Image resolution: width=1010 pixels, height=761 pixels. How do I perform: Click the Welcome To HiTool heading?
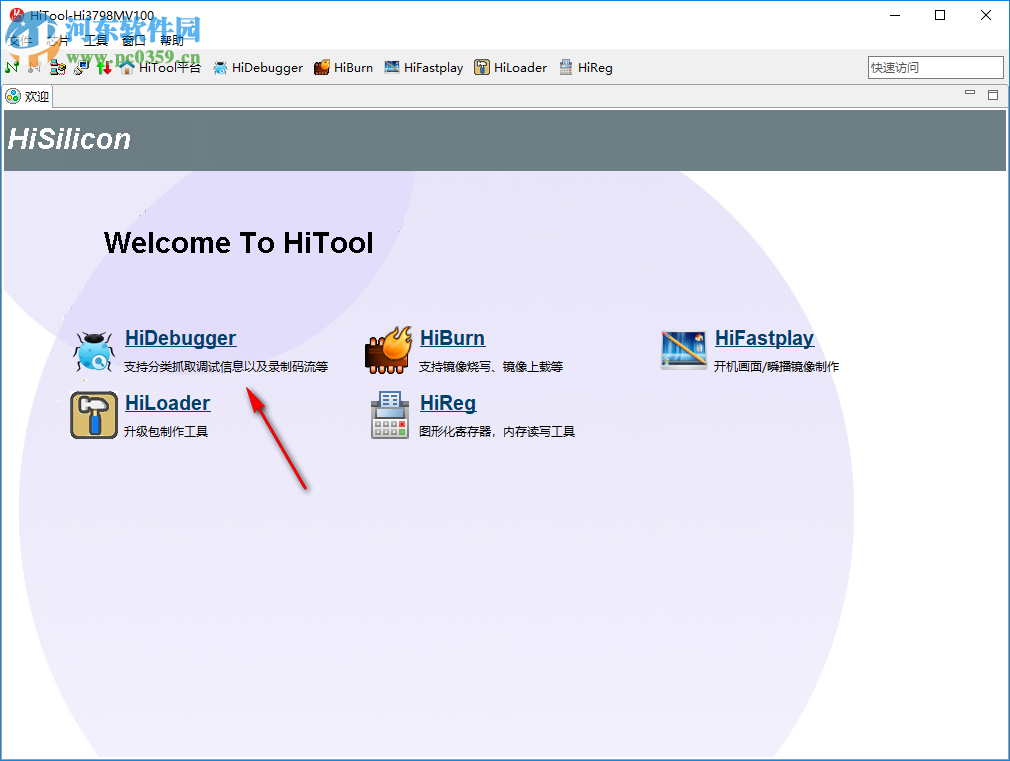pyautogui.click(x=238, y=243)
